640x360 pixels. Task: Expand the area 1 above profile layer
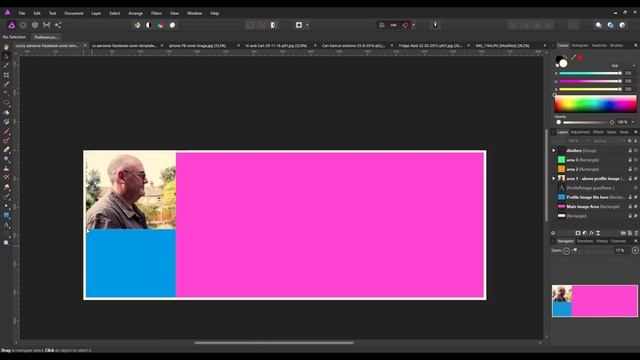[x=554, y=179]
